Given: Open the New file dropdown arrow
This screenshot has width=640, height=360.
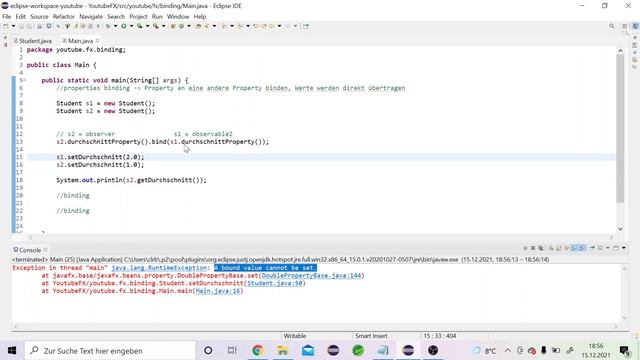Looking at the screenshot, I should (x=13, y=26).
